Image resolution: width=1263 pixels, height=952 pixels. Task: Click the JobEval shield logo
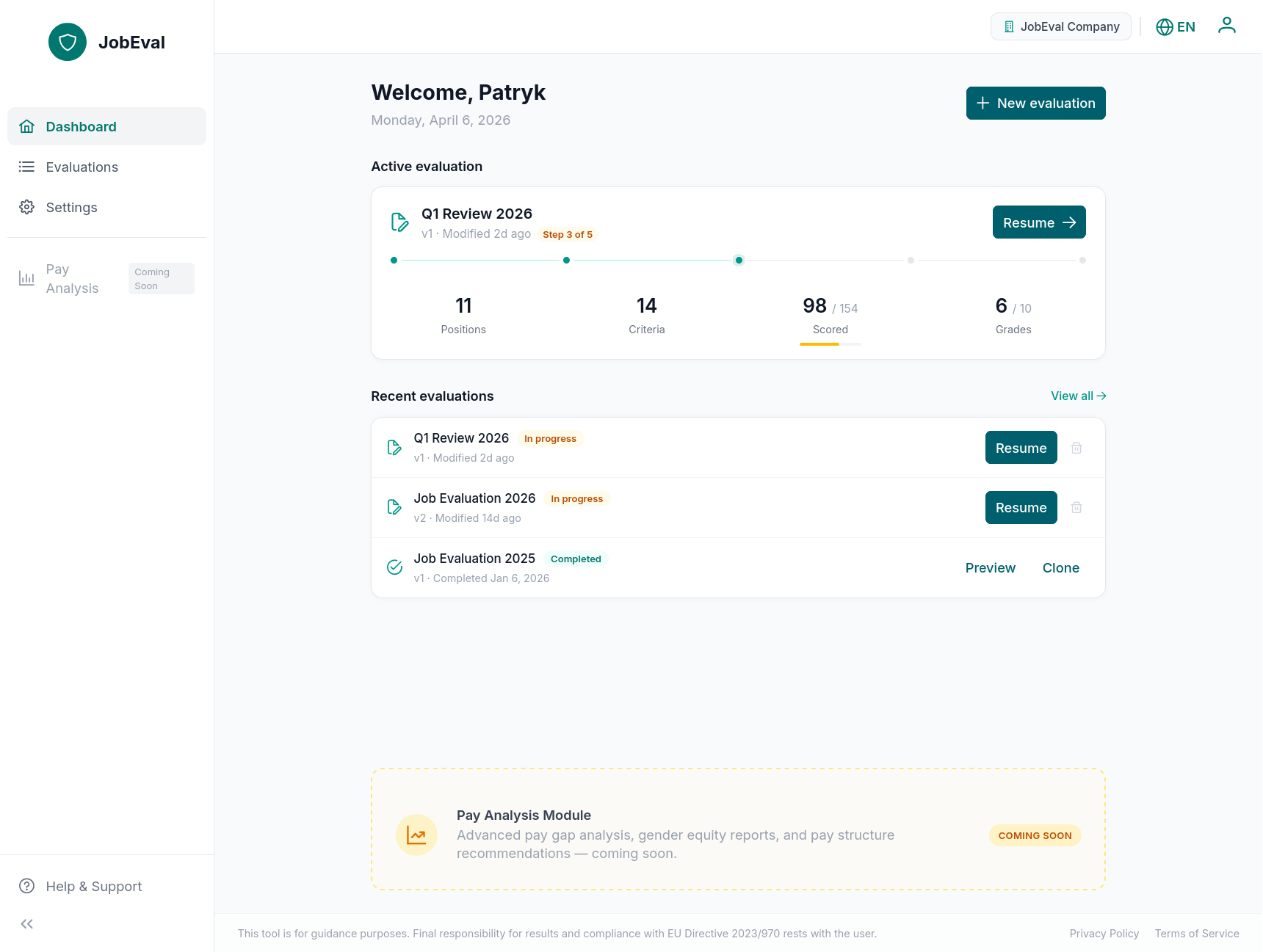pos(68,42)
